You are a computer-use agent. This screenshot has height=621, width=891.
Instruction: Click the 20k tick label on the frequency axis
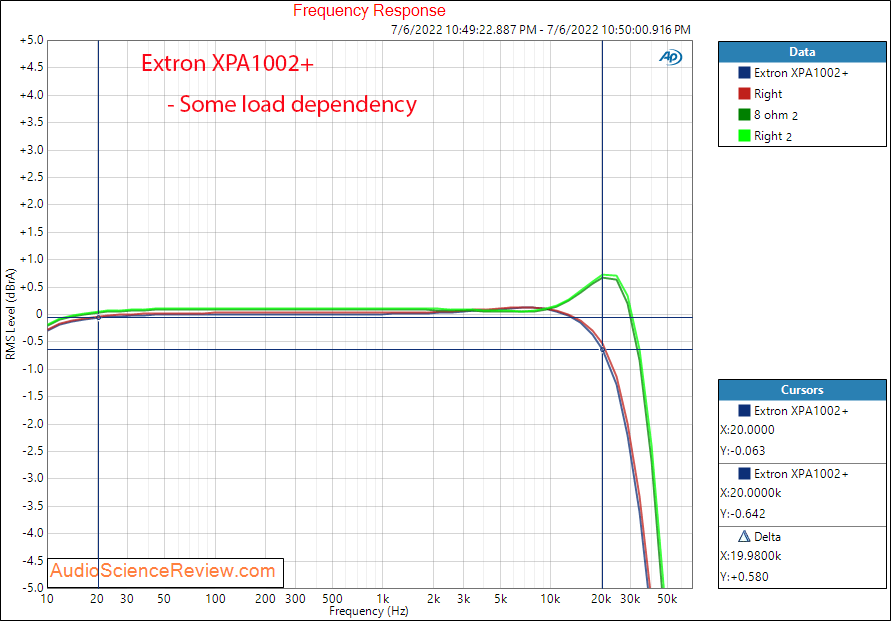point(601,599)
